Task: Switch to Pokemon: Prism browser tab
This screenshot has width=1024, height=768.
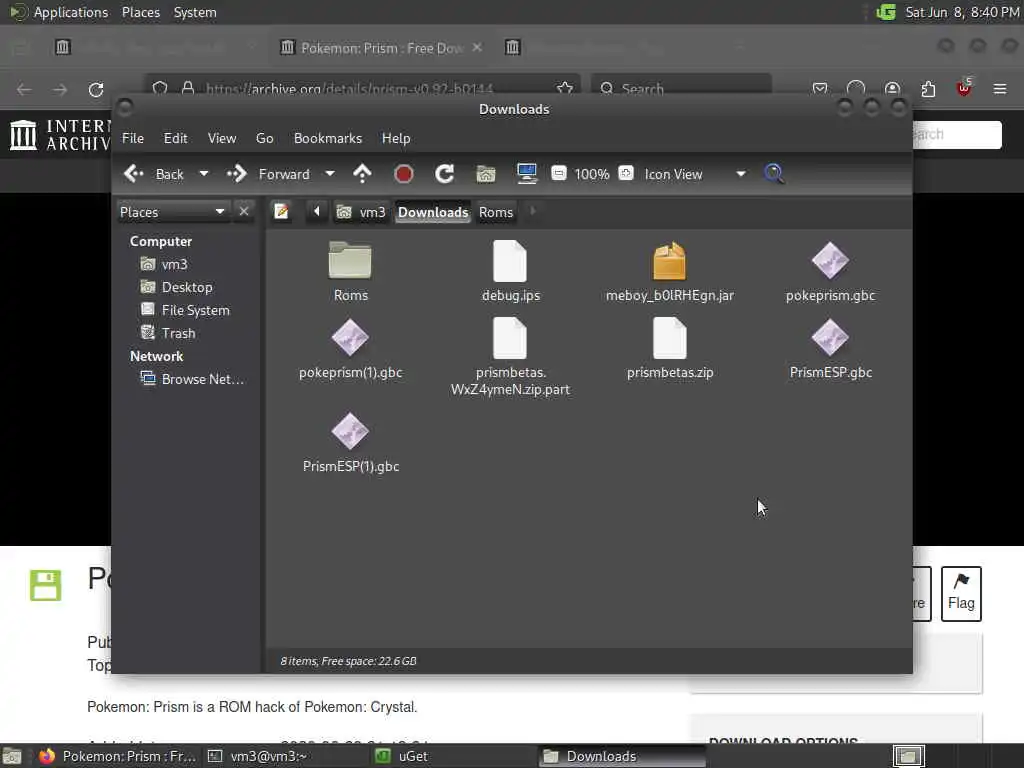Action: click(382, 48)
